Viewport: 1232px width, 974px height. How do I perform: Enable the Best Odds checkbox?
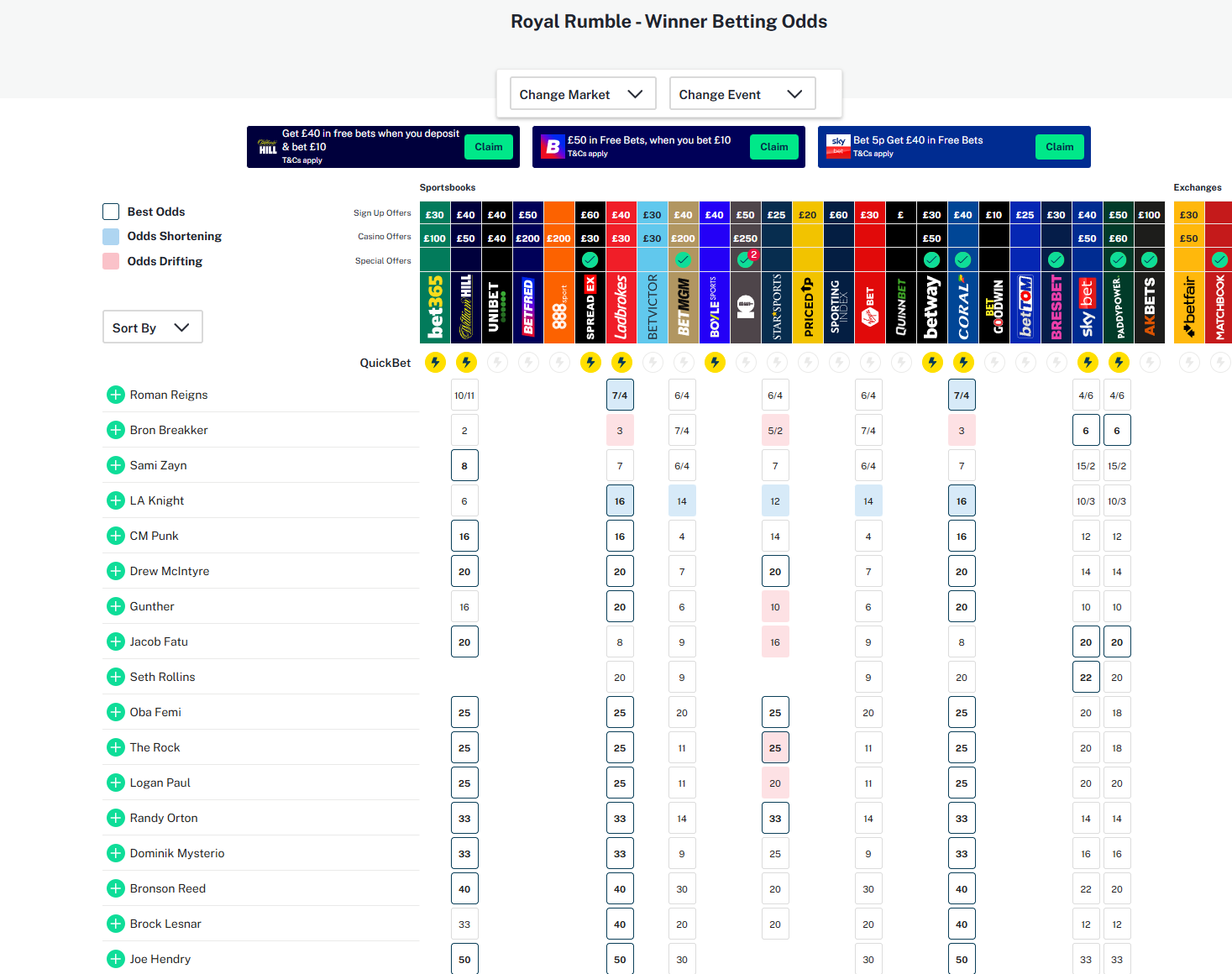tap(111, 212)
